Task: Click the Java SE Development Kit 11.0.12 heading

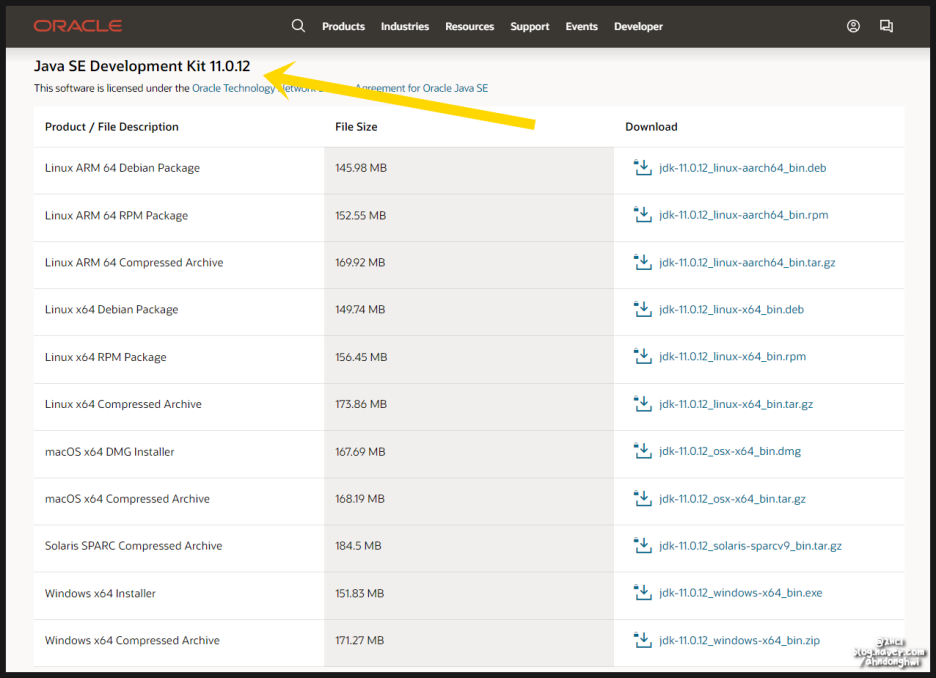Action: (x=142, y=66)
